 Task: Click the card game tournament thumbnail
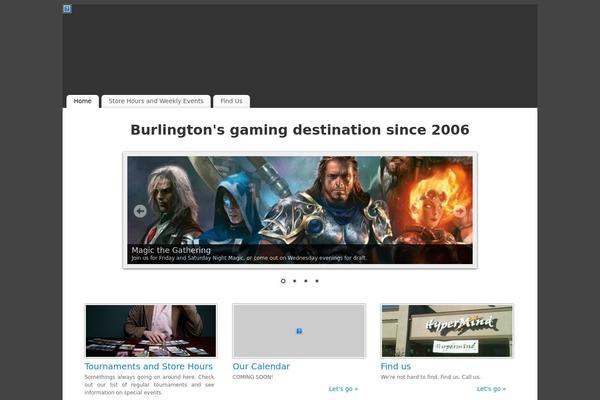pos(151,331)
